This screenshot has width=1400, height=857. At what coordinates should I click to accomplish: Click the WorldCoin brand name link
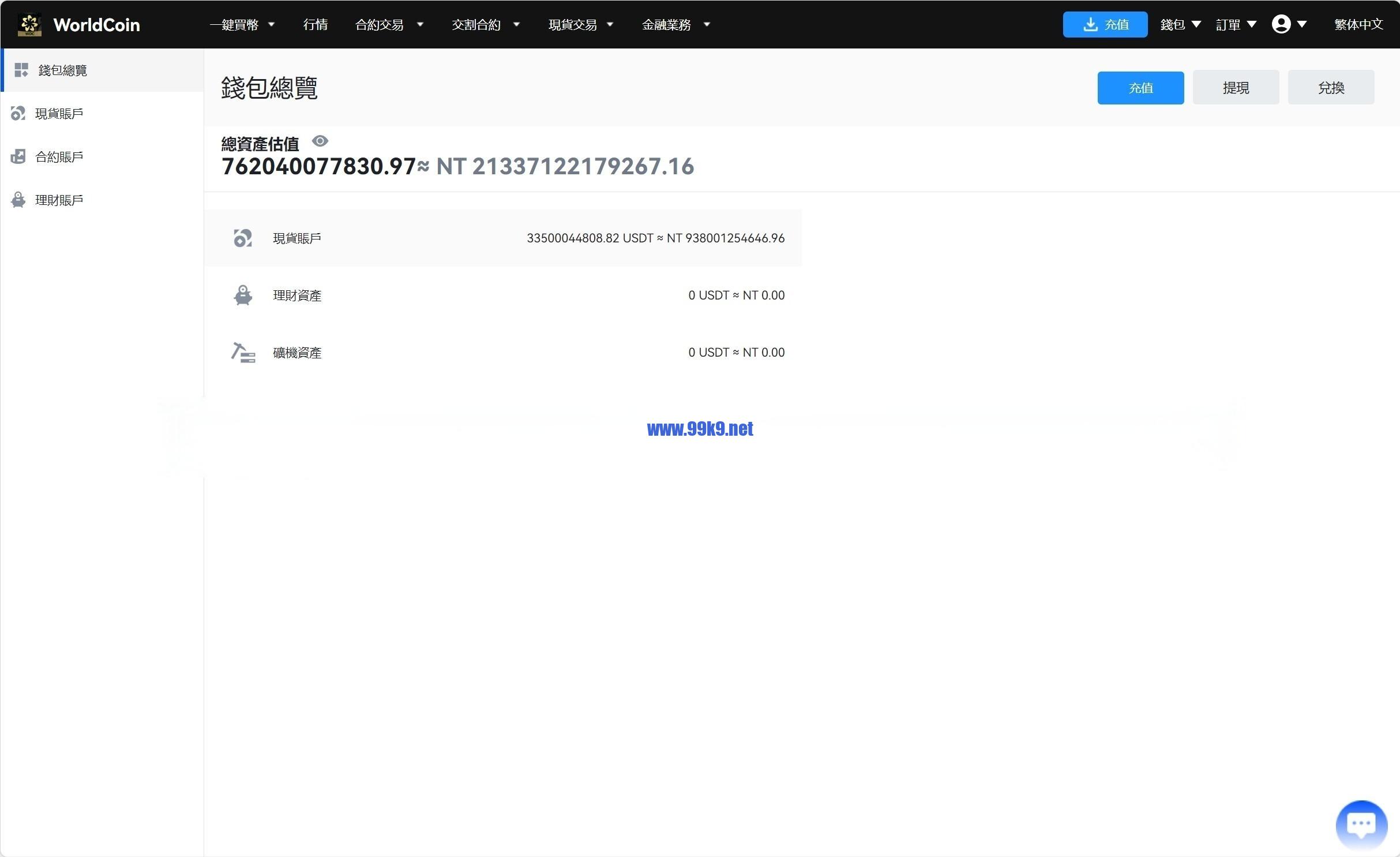96,25
